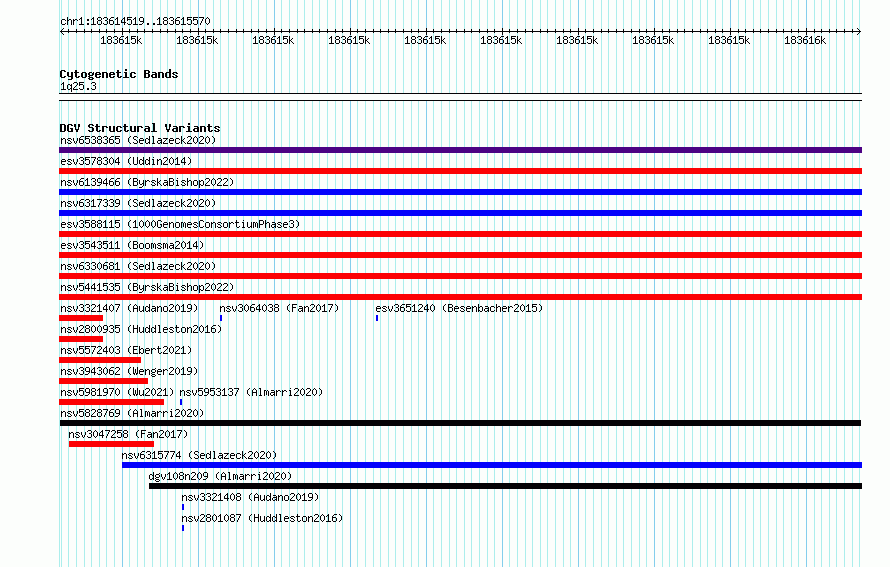
Task: Click small blue marker under nsv2801087
Action: point(183,528)
